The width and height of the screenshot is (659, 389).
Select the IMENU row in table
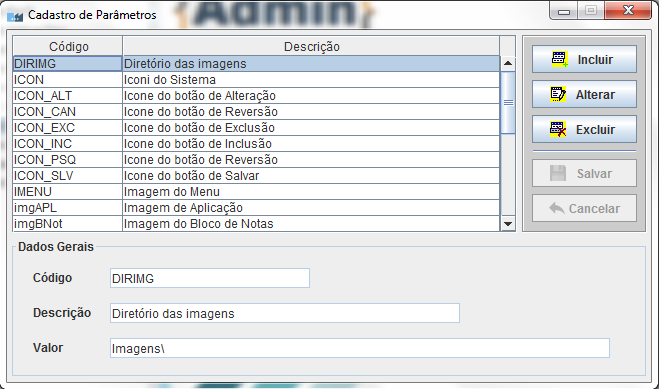coord(256,192)
